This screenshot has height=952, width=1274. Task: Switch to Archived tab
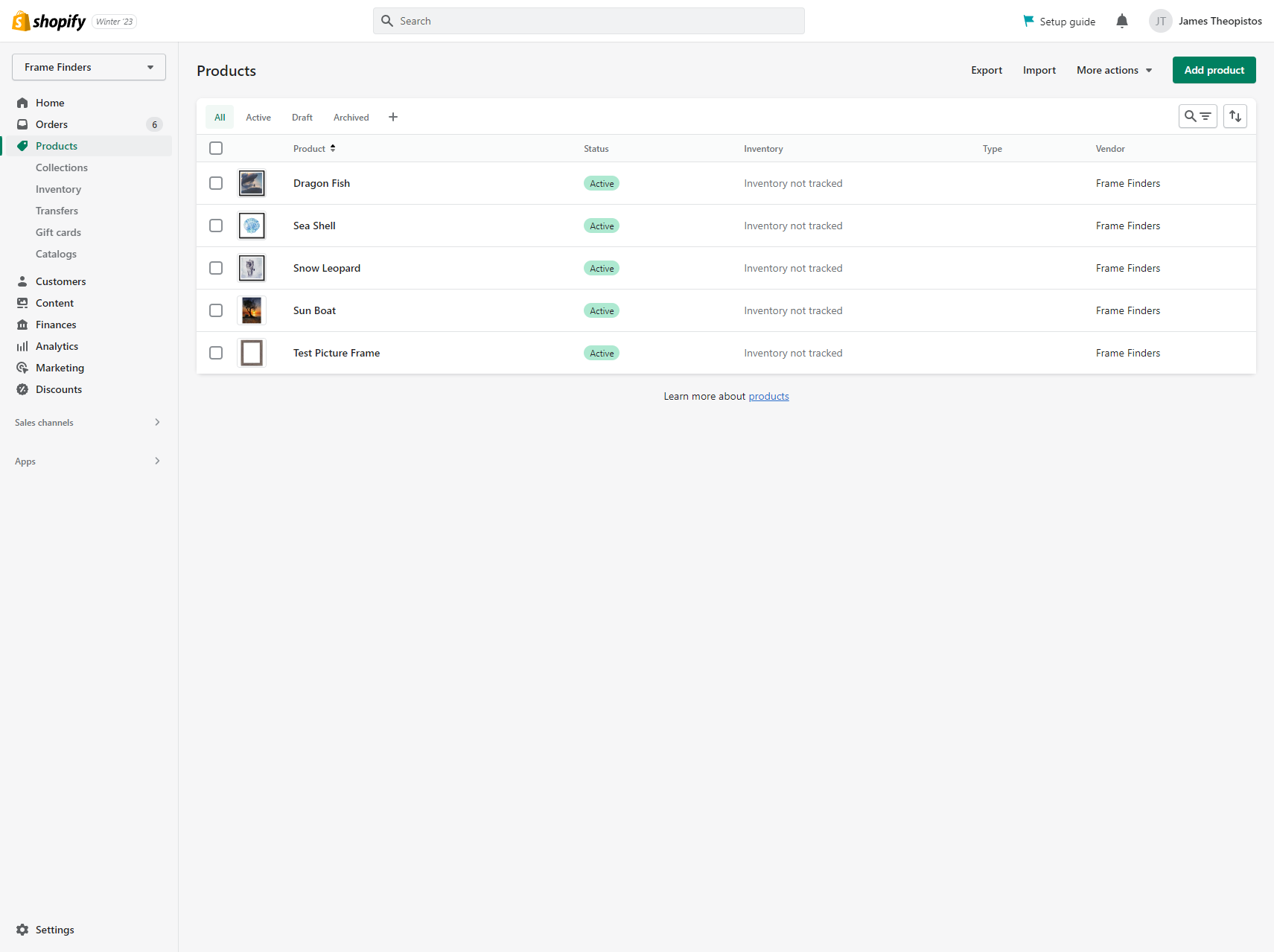tap(351, 117)
